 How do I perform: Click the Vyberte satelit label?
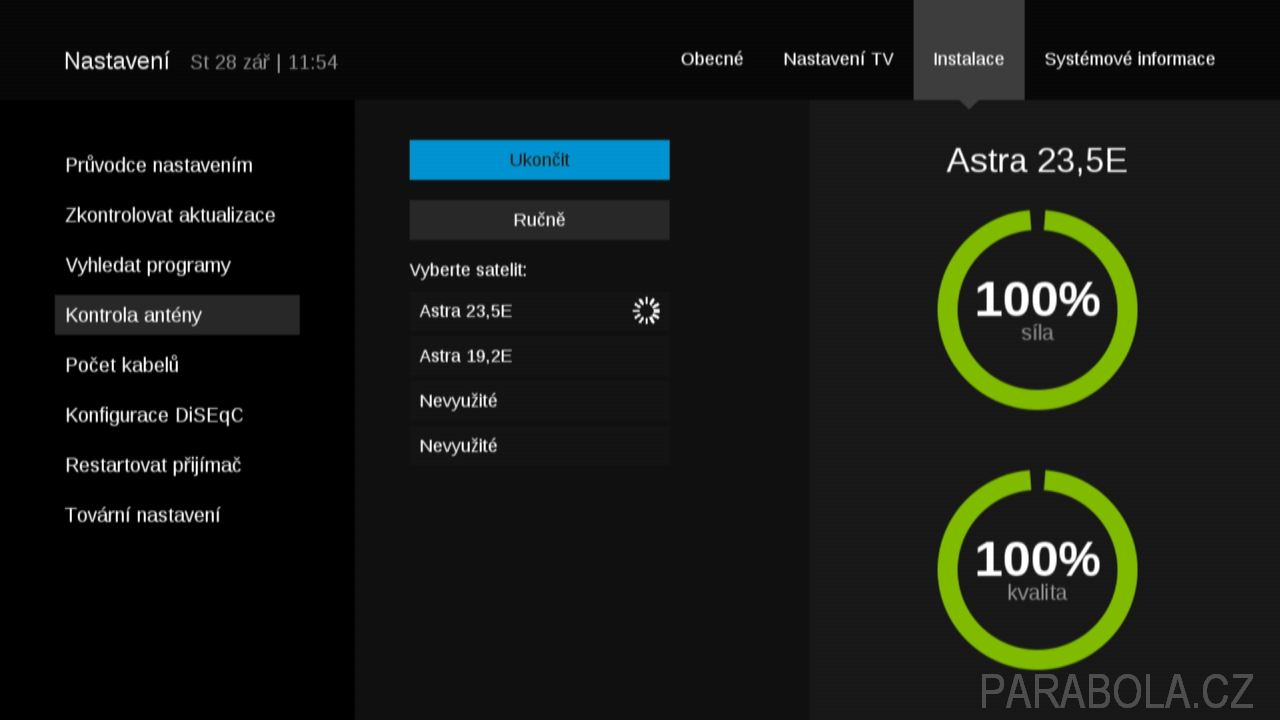[x=468, y=270]
